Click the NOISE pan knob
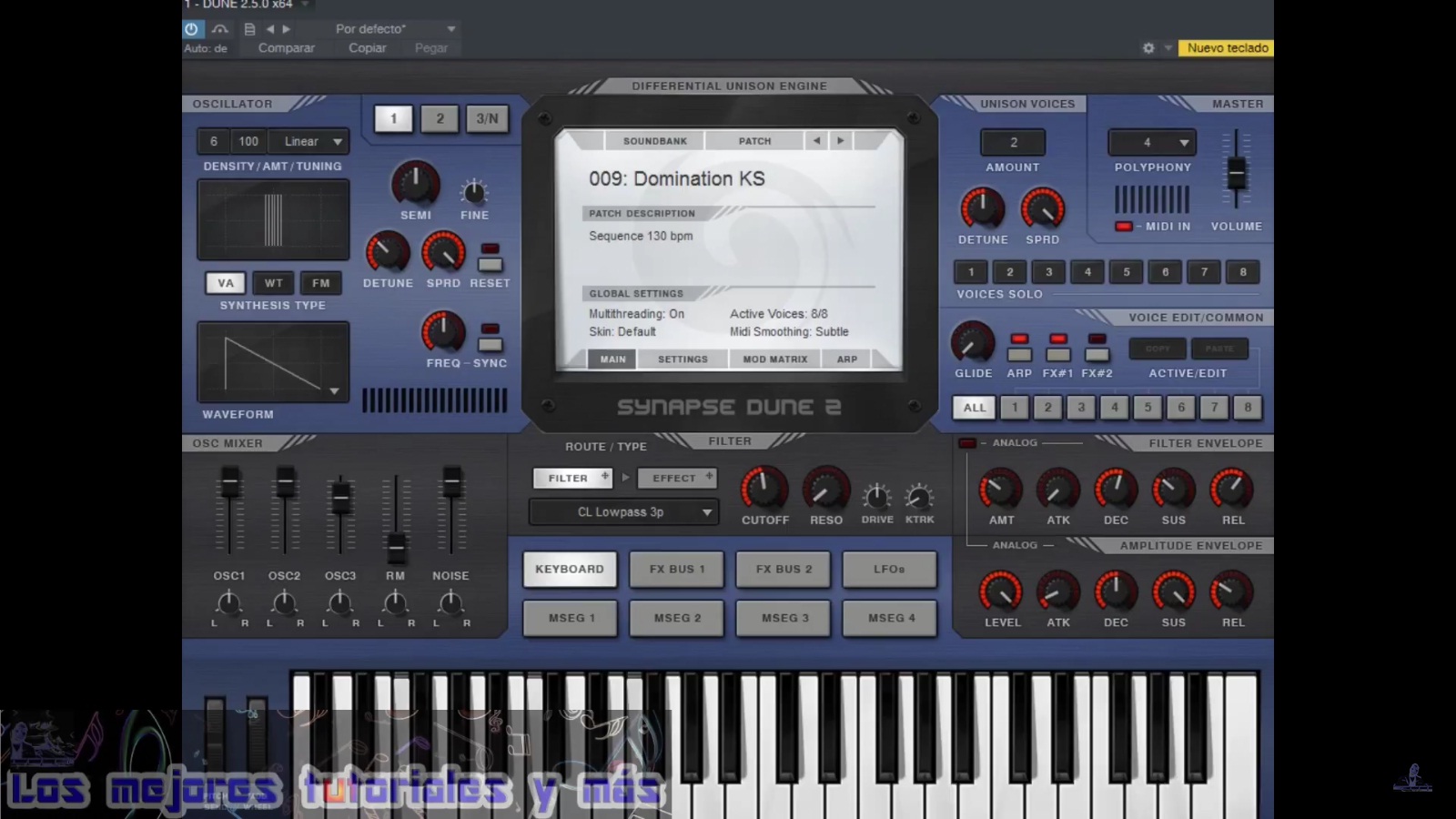Viewport: 1456px width, 819px height. (x=450, y=602)
